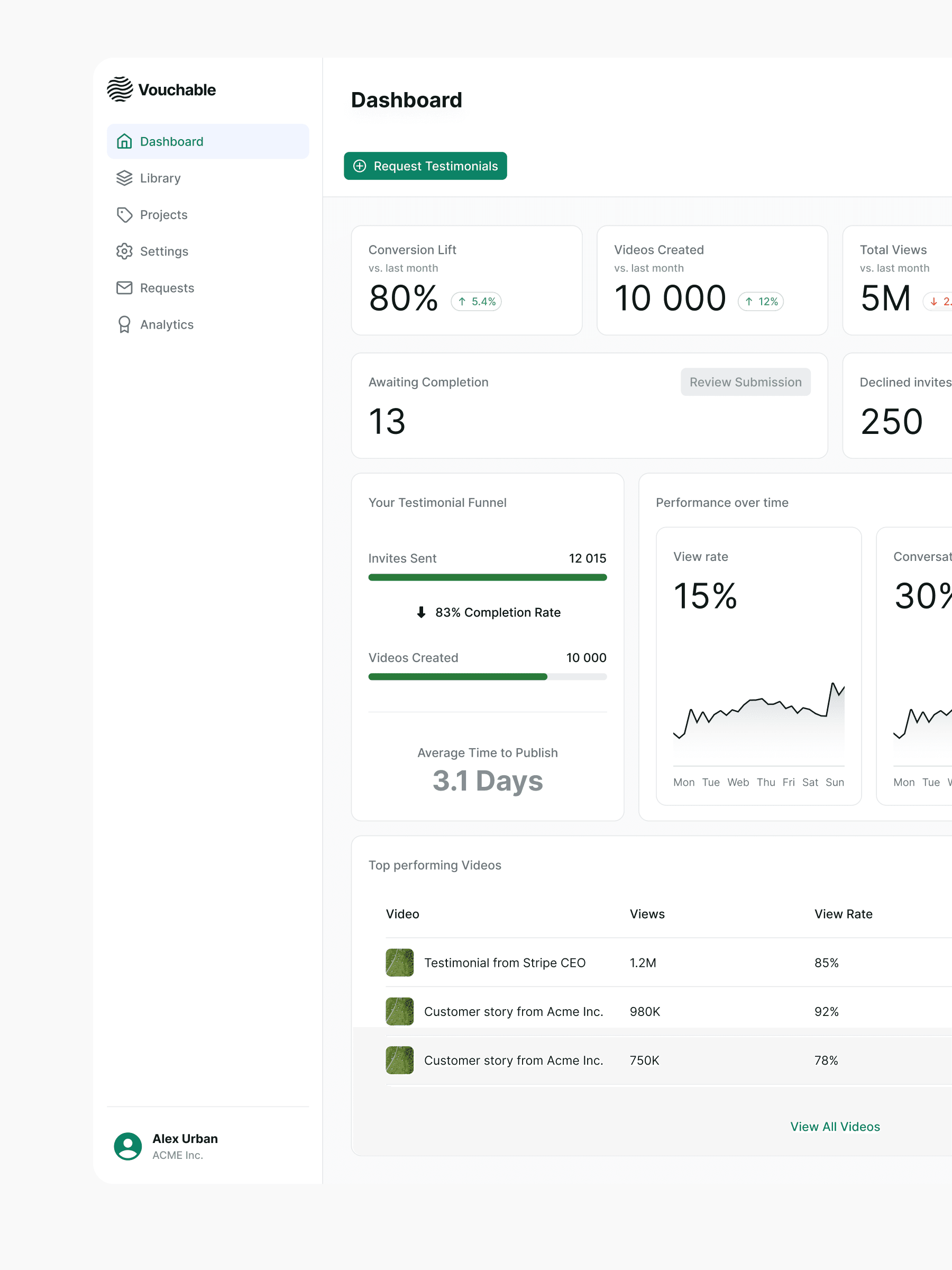The height and width of the screenshot is (1270, 952).
Task: Click the 80% Conversion Lift value
Action: pyautogui.click(x=404, y=298)
